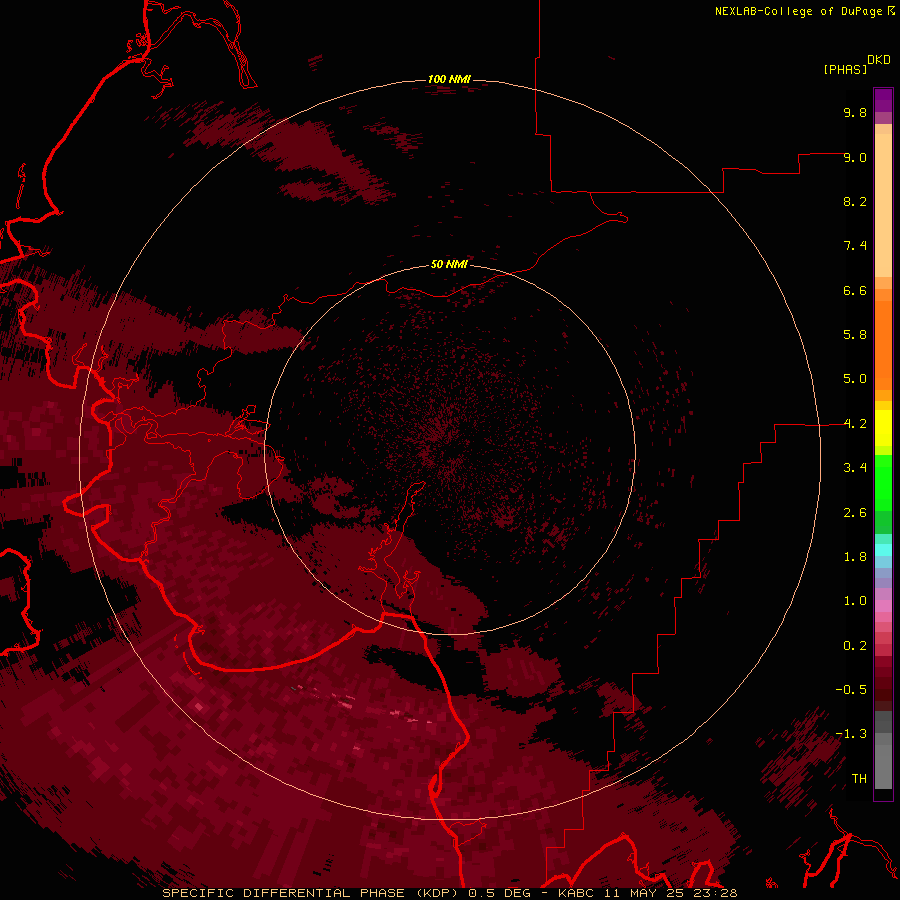The image size is (900, 900).
Task: Click the '3.4' scale value
Action: (855, 468)
